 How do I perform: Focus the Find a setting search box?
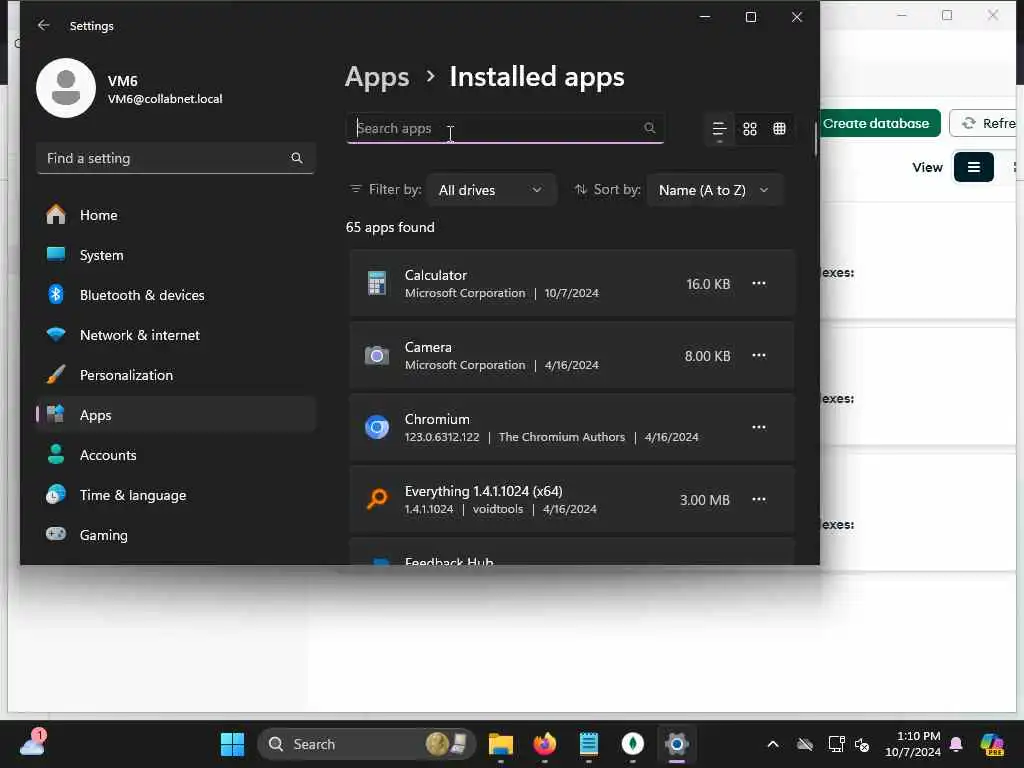pyautogui.click(x=176, y=158)
